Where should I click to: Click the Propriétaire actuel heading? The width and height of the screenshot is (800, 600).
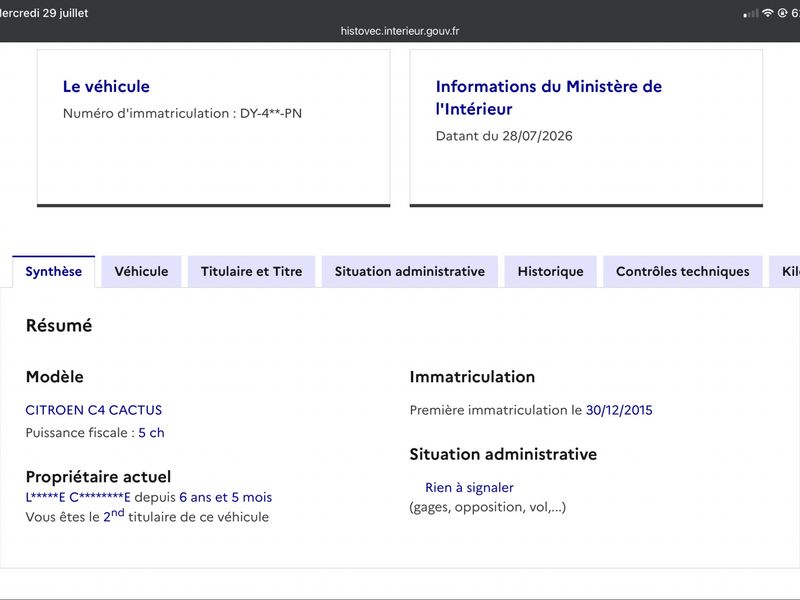98,477
